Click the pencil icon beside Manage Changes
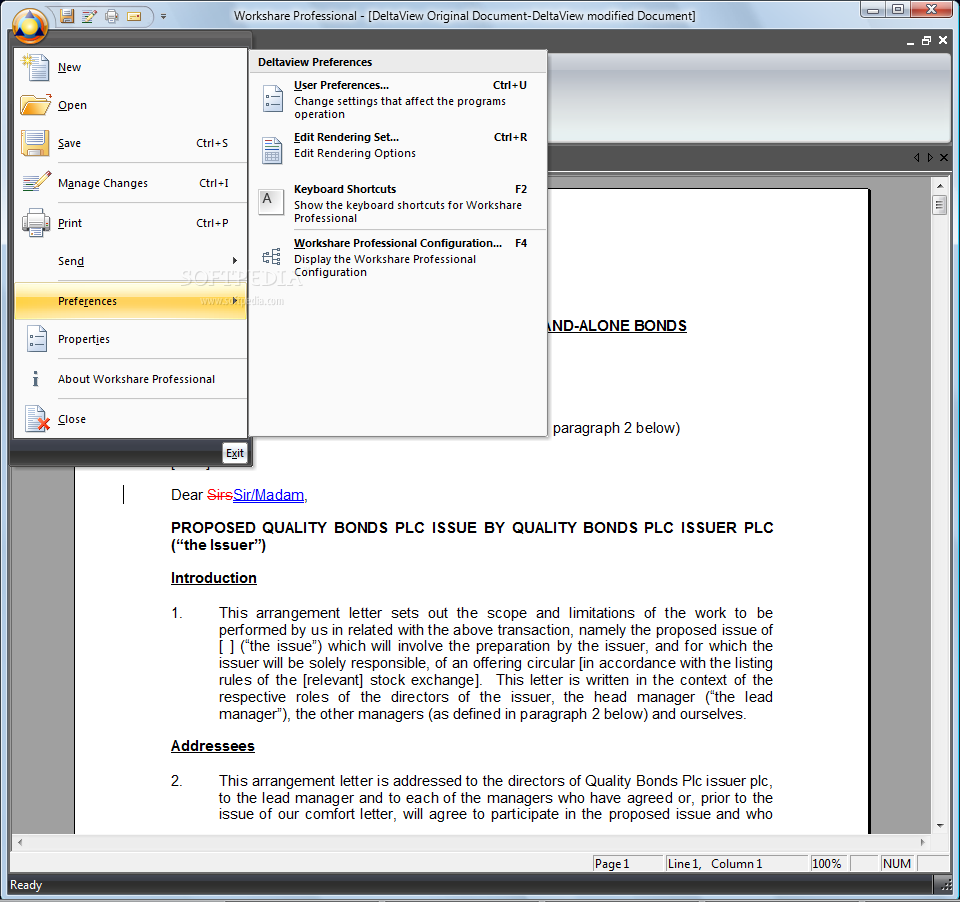Screen dimensions: 960x902 tap(36, 182)
